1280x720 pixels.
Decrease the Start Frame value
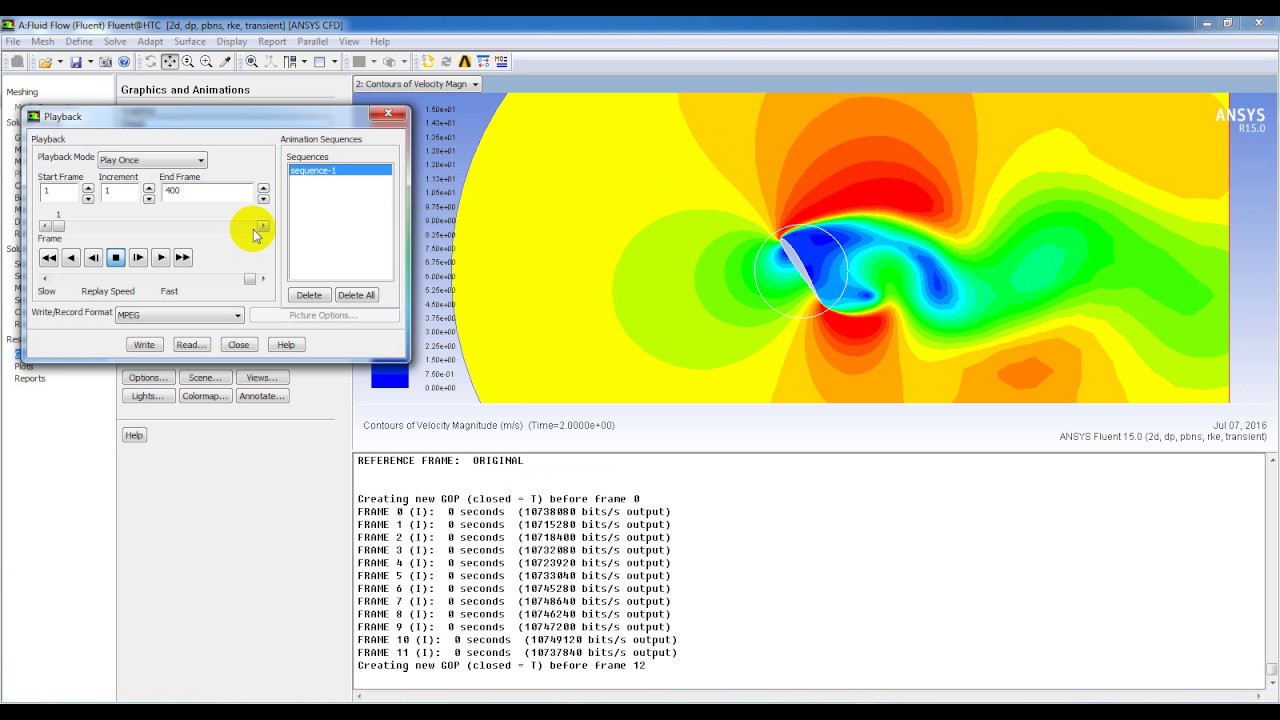[88, 198]
